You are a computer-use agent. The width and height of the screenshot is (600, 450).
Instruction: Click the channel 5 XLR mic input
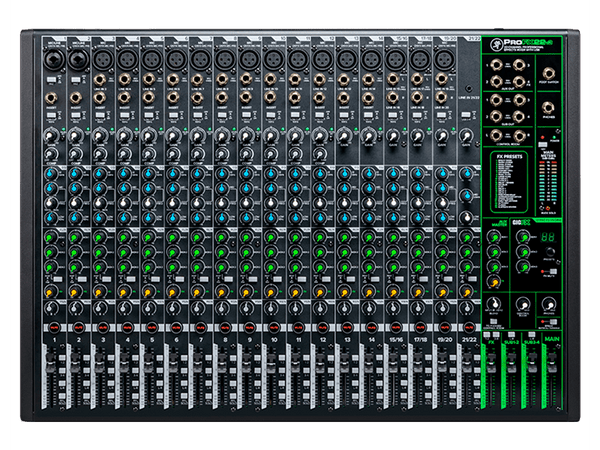tap(150, 61)
